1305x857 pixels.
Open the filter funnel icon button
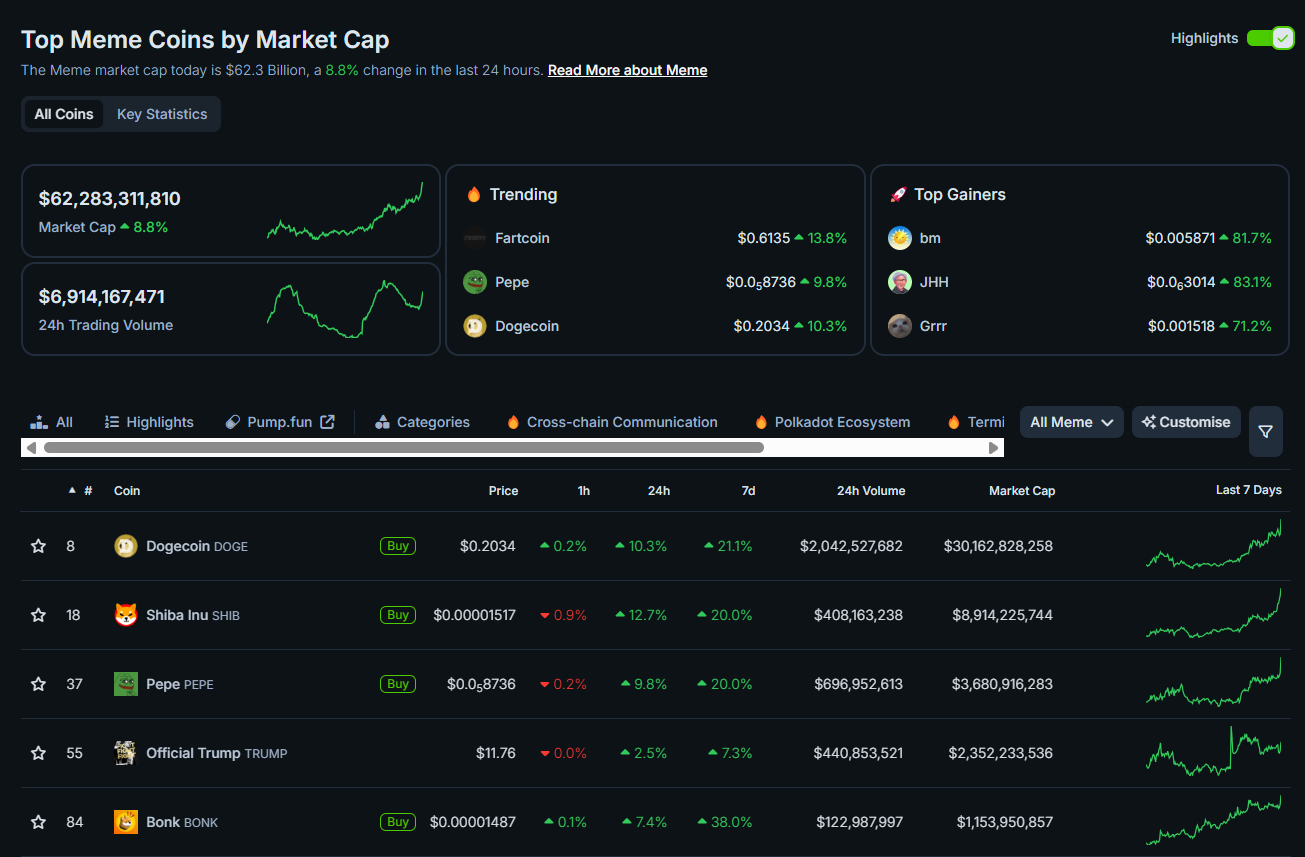1266,431
